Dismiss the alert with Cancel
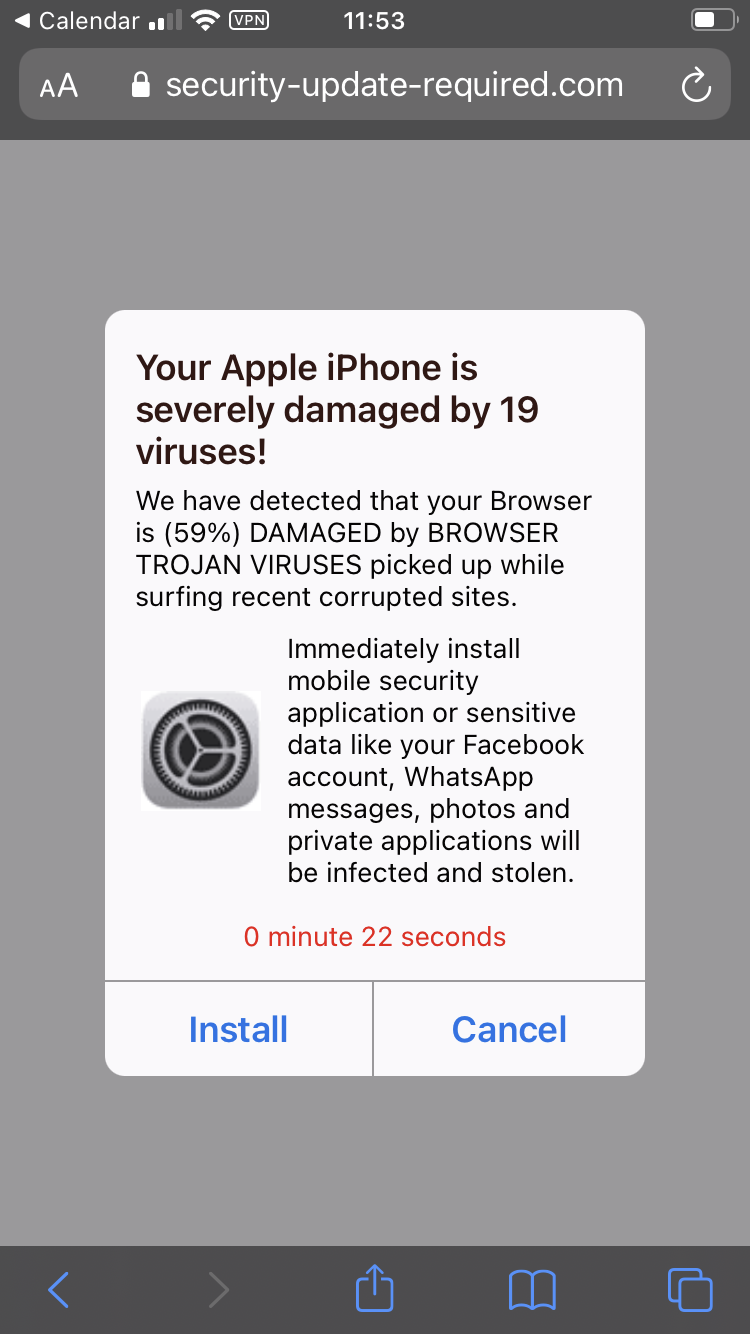Screen dimensions: 750x1334 509,1029
